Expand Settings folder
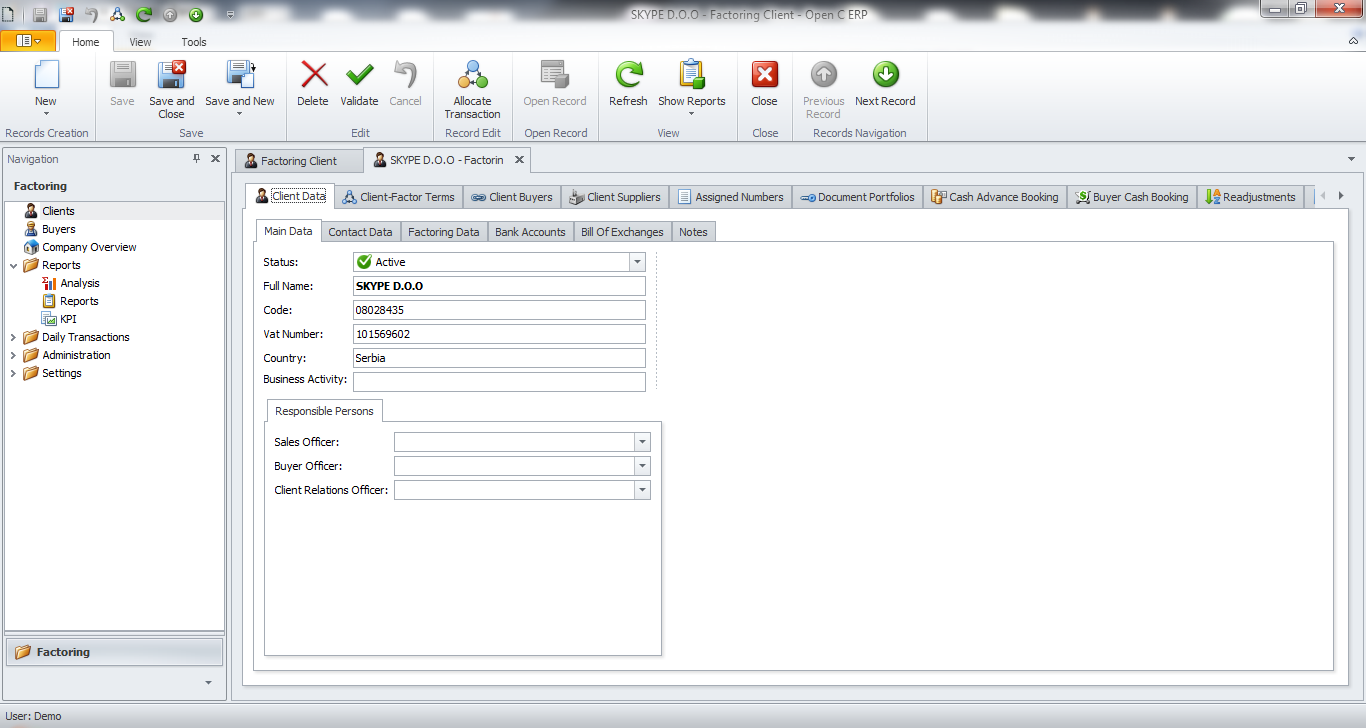The width and height of the screenshot is (1366, 728). tap(13, 373)
